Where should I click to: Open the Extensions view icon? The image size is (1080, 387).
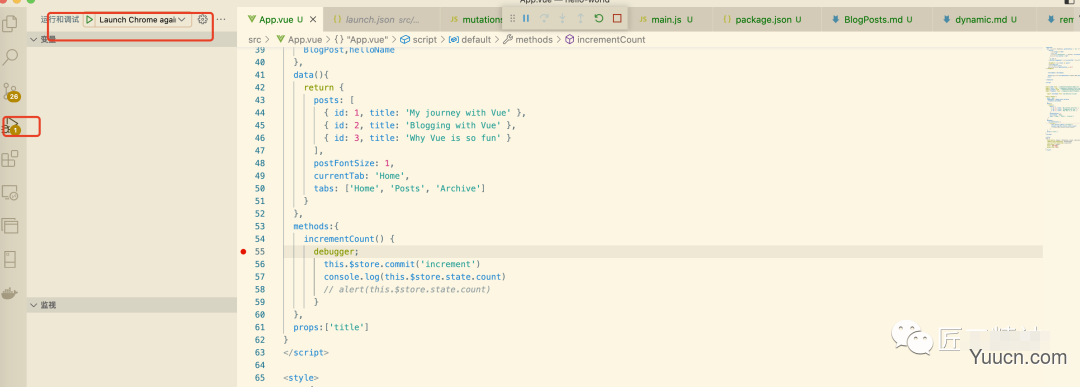(x=10, y=159)
